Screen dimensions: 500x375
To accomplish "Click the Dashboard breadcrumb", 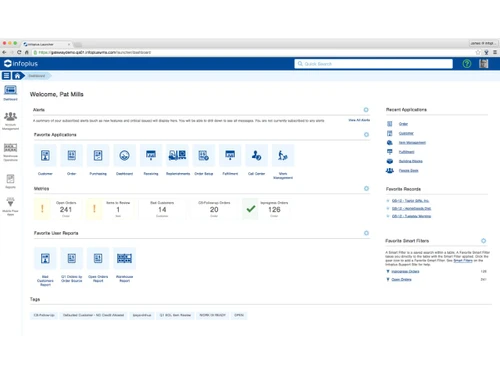I will click(x=37, y=76).
